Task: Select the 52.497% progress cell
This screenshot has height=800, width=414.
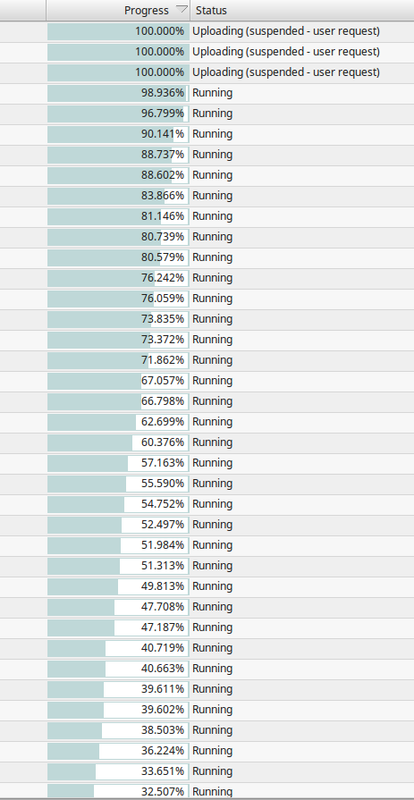Action: coord(118,524)
